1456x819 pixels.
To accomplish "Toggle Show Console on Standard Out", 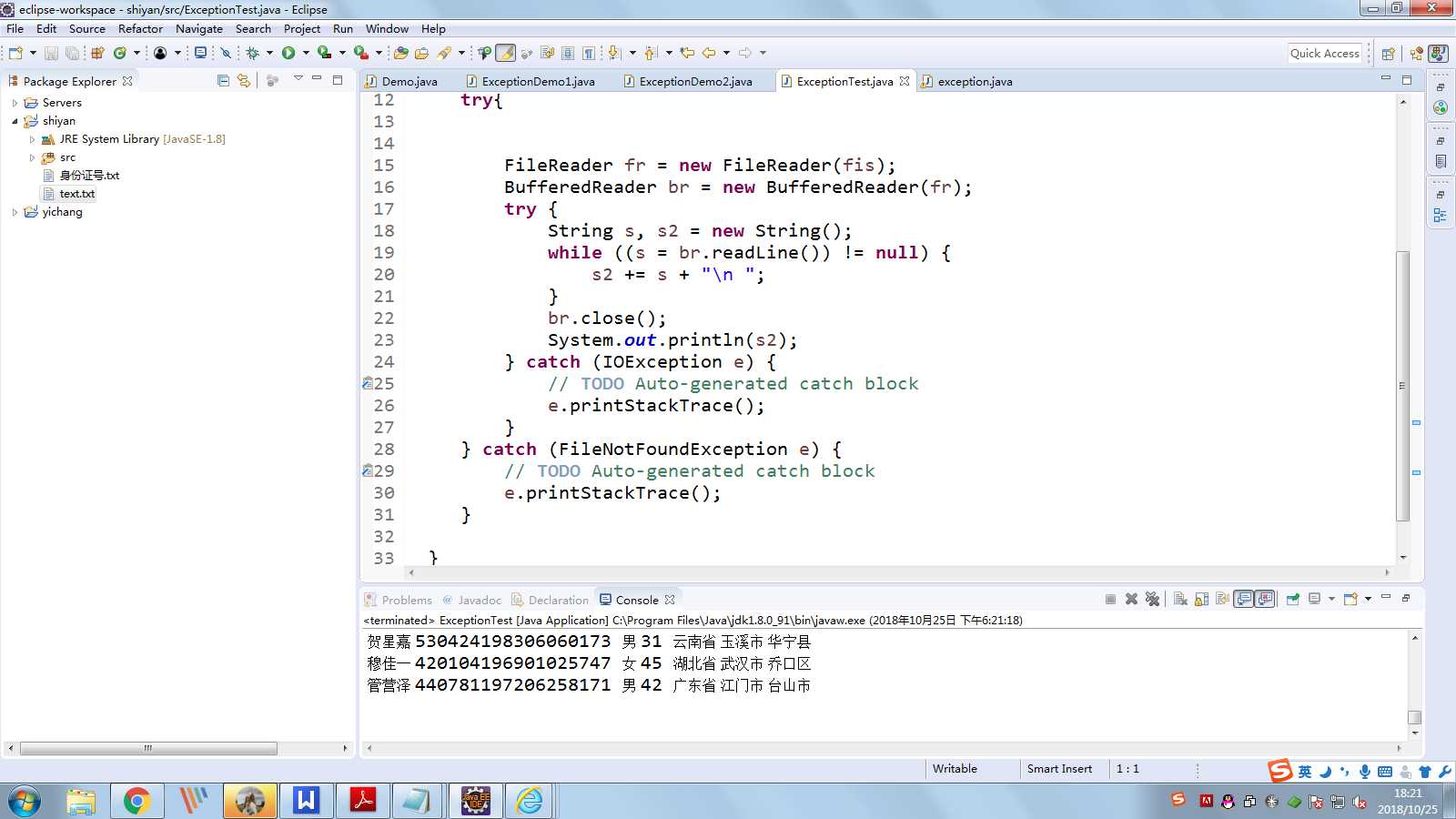I will pos(1243,599).
